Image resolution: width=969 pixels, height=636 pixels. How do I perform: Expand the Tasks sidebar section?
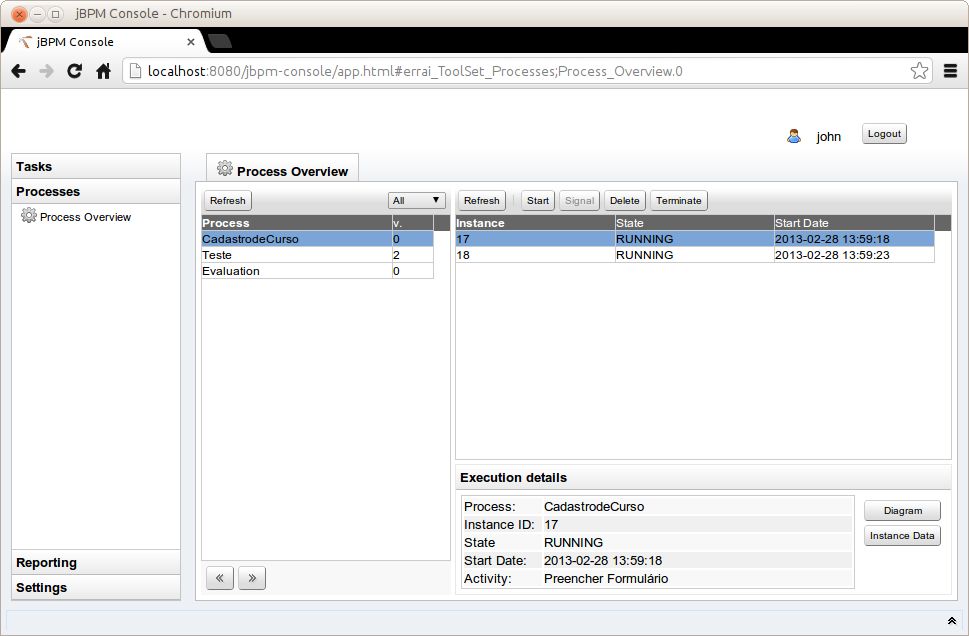pos(96,167)
